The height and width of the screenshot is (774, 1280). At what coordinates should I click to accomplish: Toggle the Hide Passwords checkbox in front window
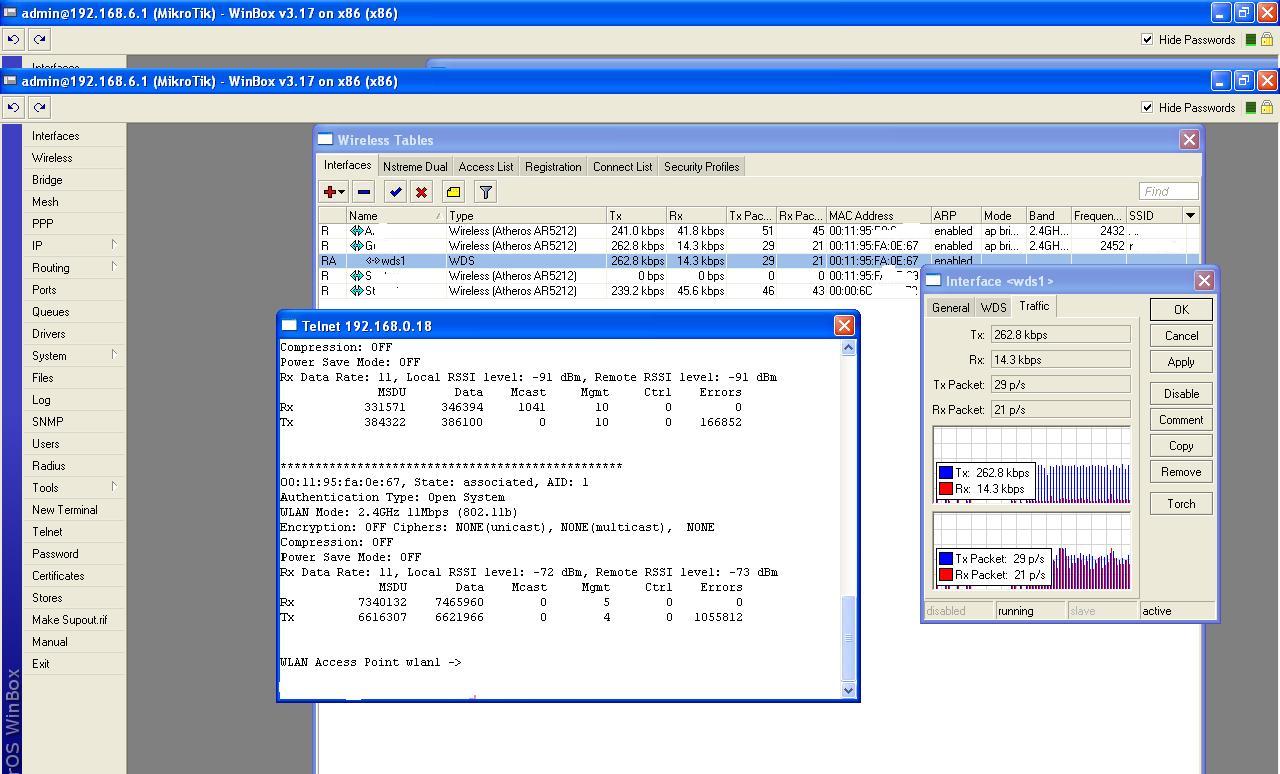[x=1147, y=107]
